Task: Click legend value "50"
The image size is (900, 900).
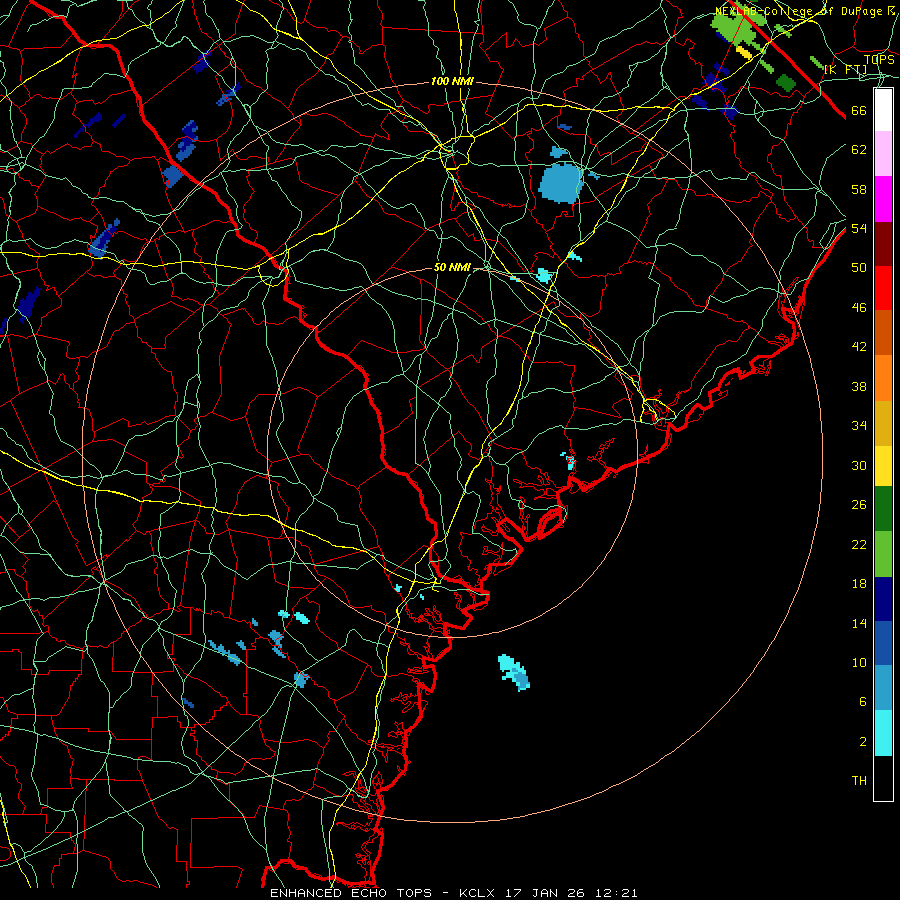Action: (859, 267)
